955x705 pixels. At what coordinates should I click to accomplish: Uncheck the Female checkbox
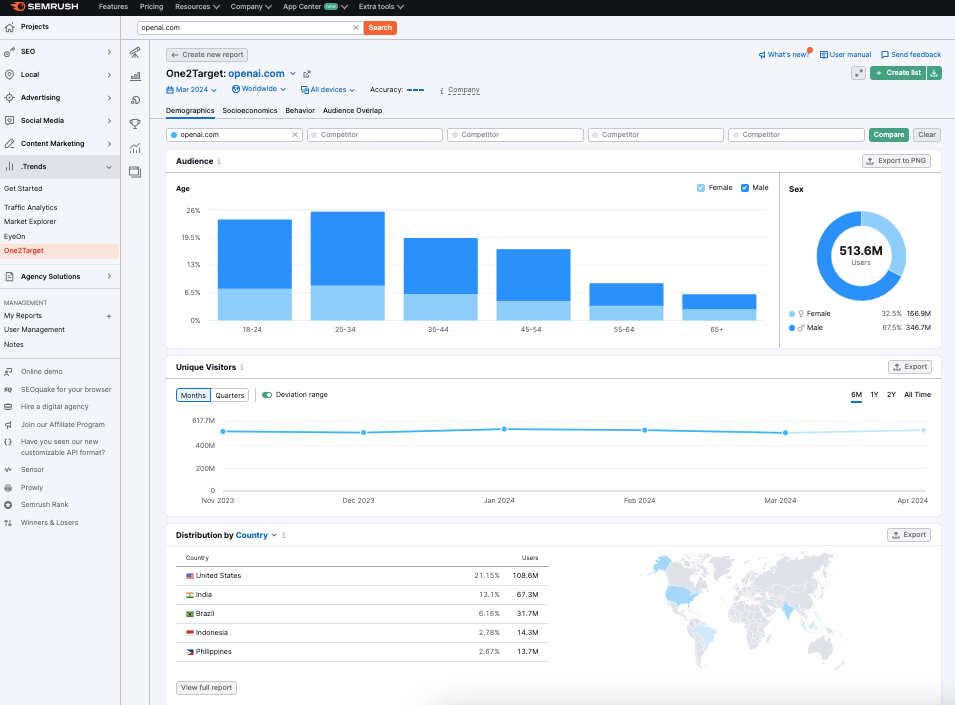pos(700,188)
